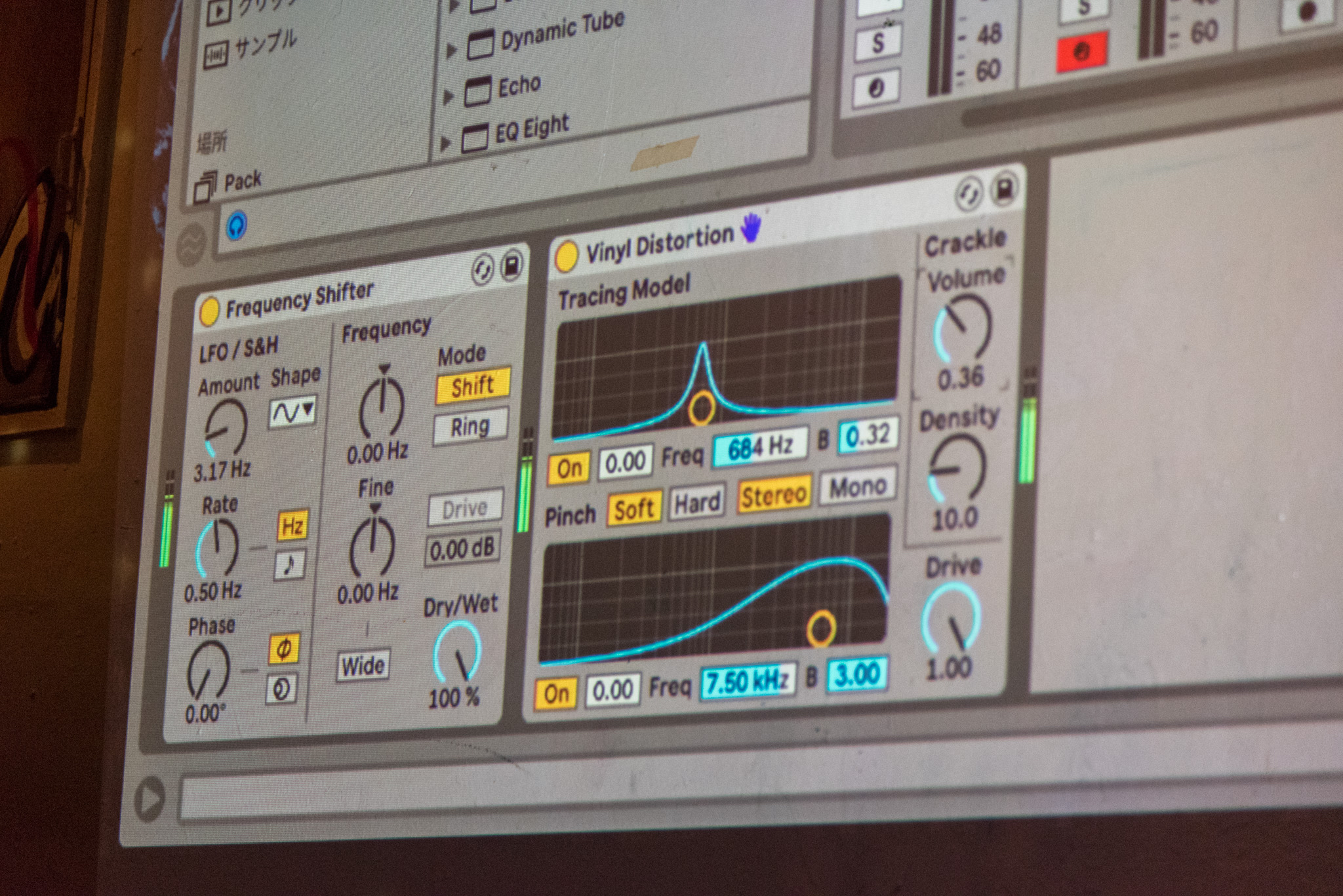Toggle Vinyl Distortion device activator
The image size is (1343, 896).
click(567, 256)
